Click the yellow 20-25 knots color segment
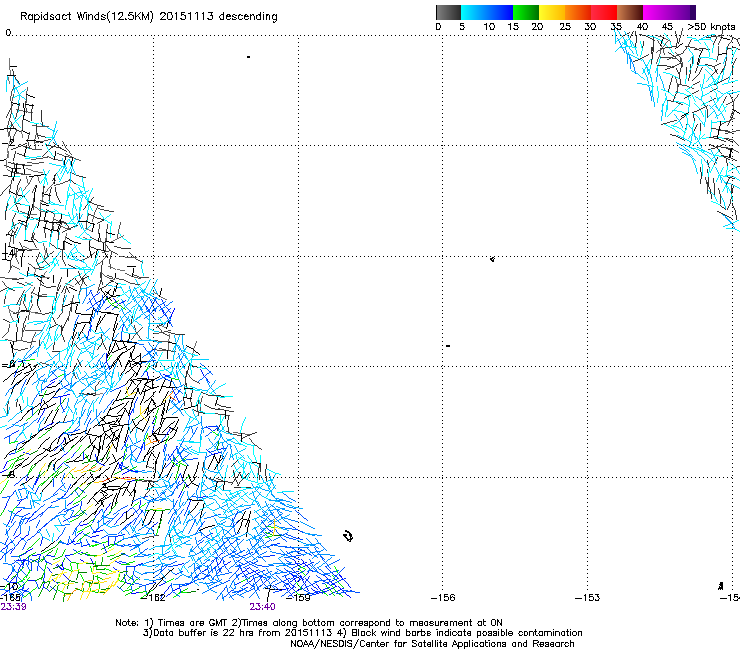The width and height of the screenshot is (740, 650). point(552,12)
